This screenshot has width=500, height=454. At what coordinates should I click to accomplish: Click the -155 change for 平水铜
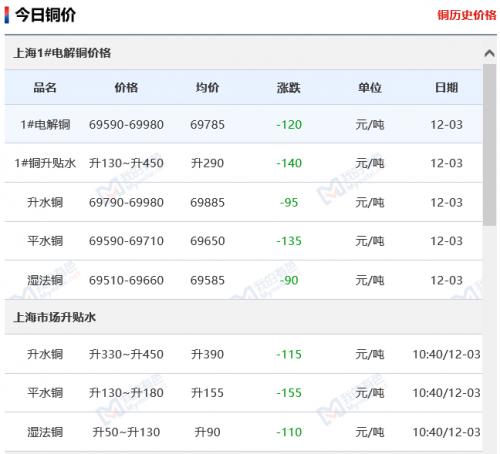tap(289, 393)
